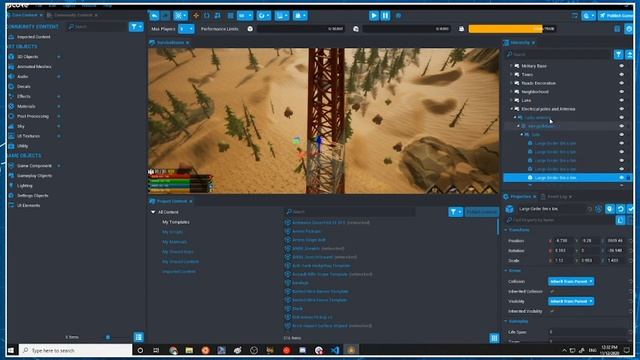Click the property search field in Properties

click(559, 220)
